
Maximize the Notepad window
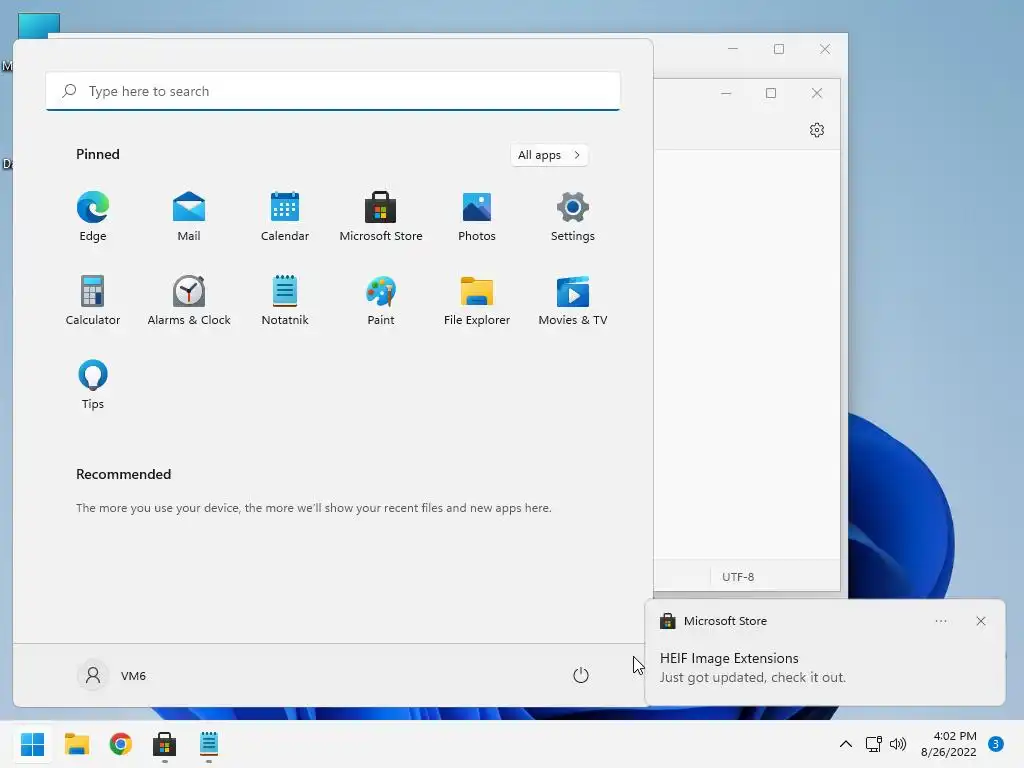tap(771, 93)
